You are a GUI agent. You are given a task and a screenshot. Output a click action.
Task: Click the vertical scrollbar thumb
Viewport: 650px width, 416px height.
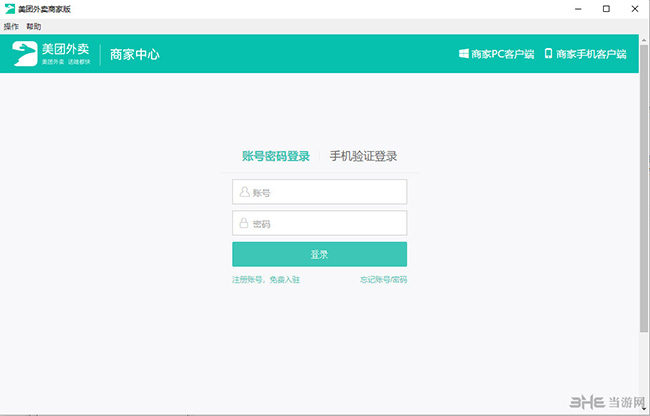point(644,187)
